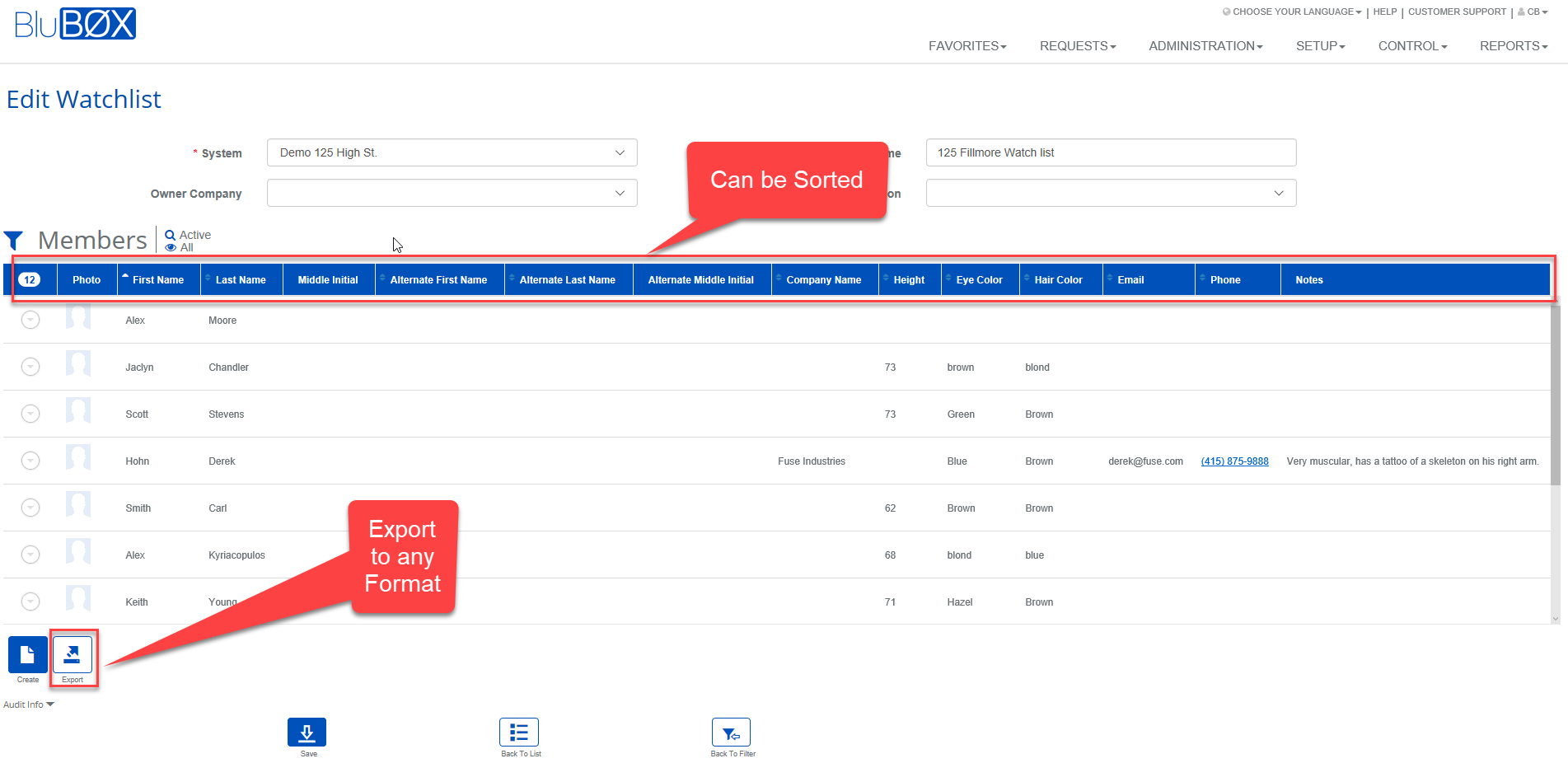Click Jaclyn Chandler's photo placeholder
1568x763 pixels.
(78, 363)
